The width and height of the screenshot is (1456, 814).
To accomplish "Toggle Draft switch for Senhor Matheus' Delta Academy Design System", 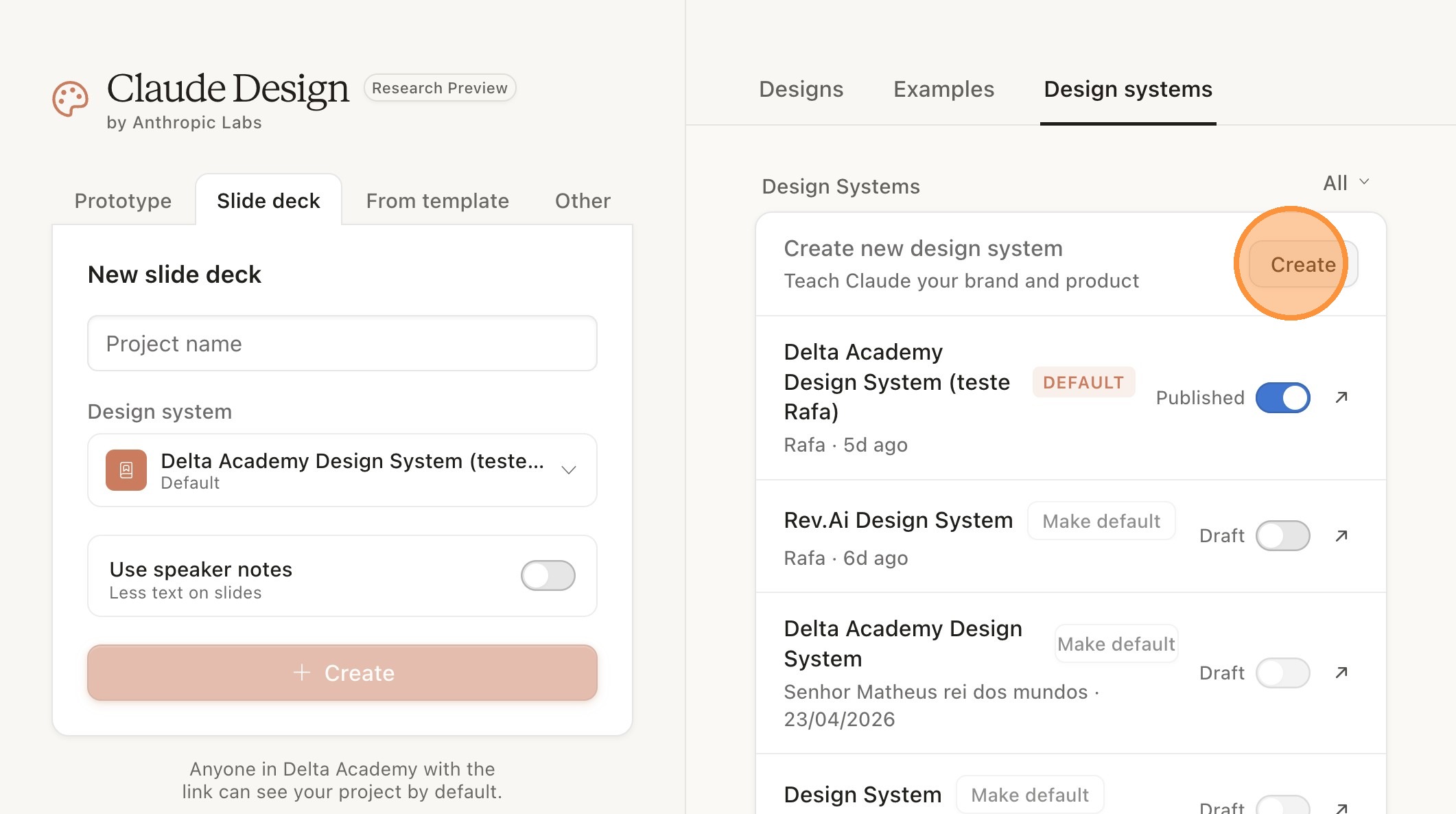I will point(1282,673).
